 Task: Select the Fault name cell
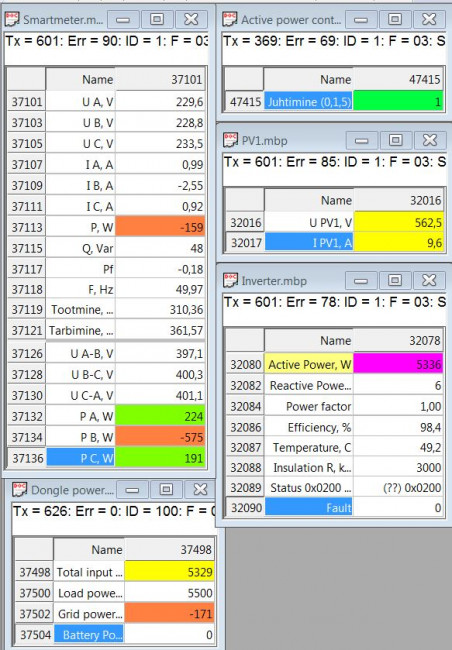tap(309, 507)
